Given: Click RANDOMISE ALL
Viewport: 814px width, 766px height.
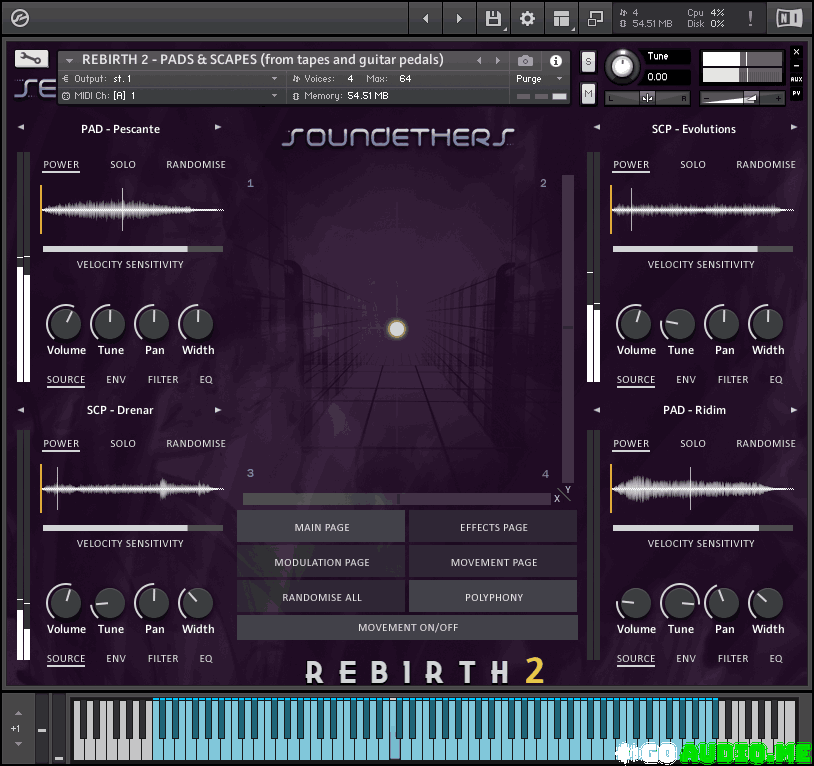Looking at the screenshot, I should coord(321,597).
